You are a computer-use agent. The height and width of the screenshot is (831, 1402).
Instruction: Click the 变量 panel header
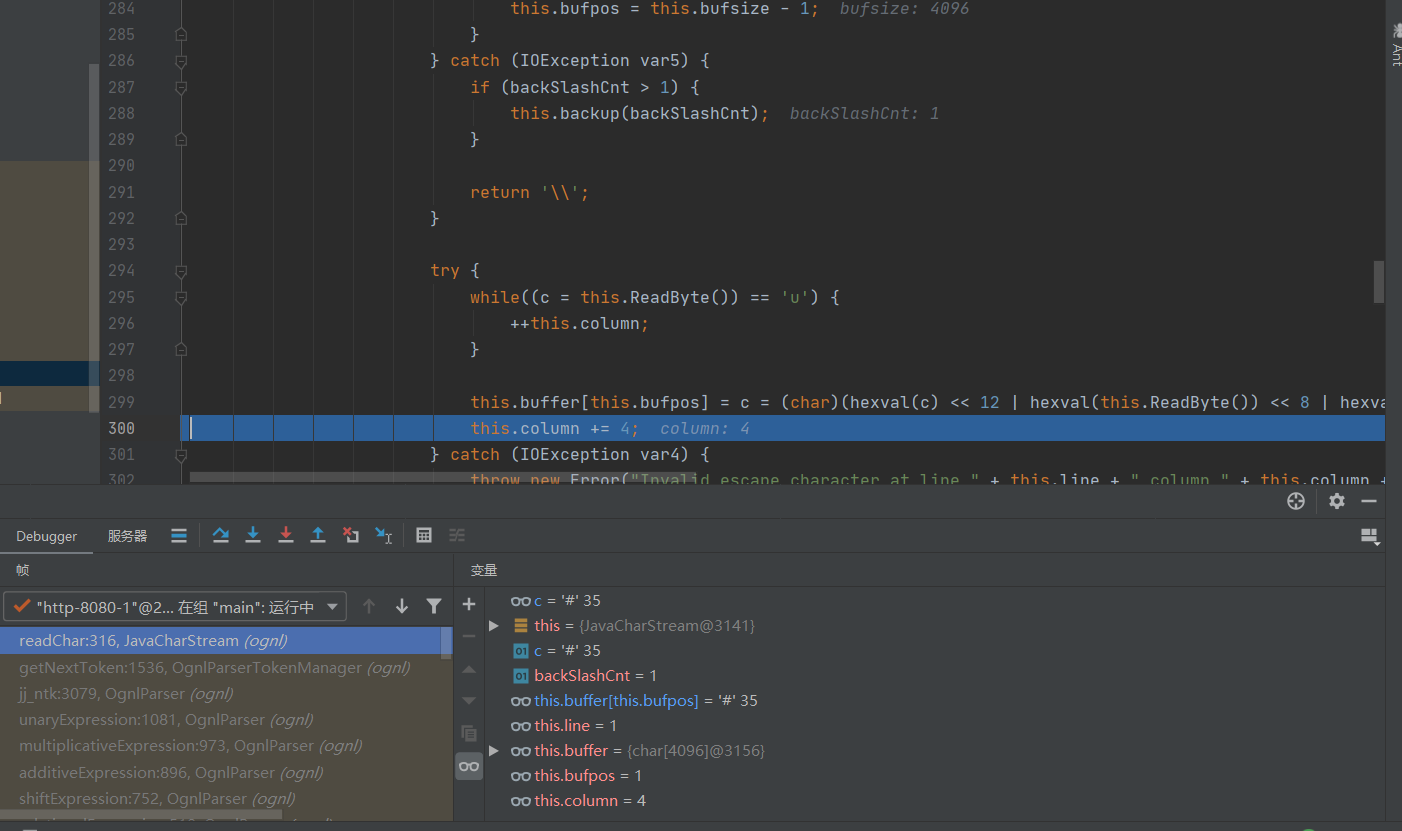pos(484,570)
